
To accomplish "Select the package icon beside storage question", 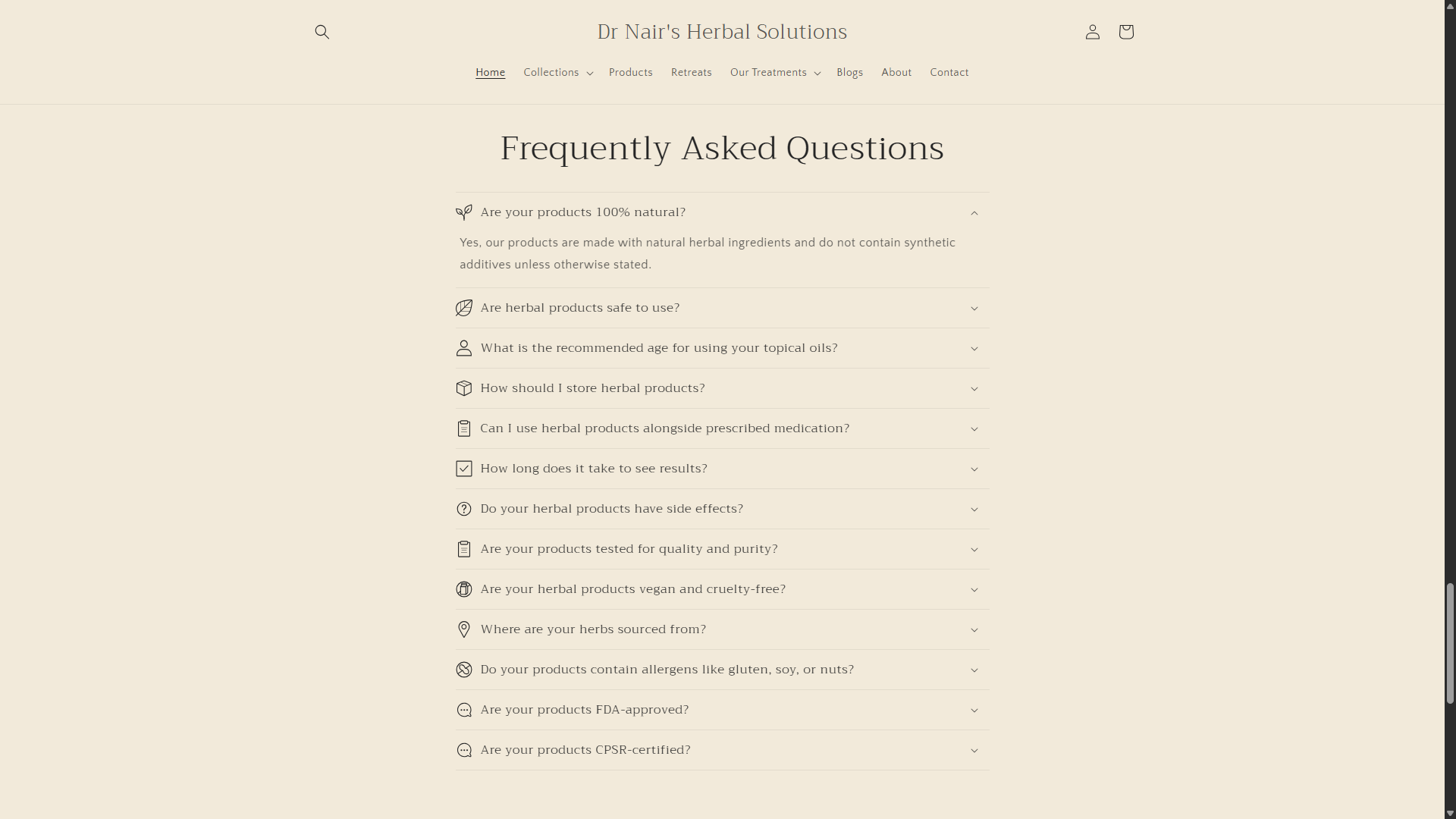I will point(464,388).
